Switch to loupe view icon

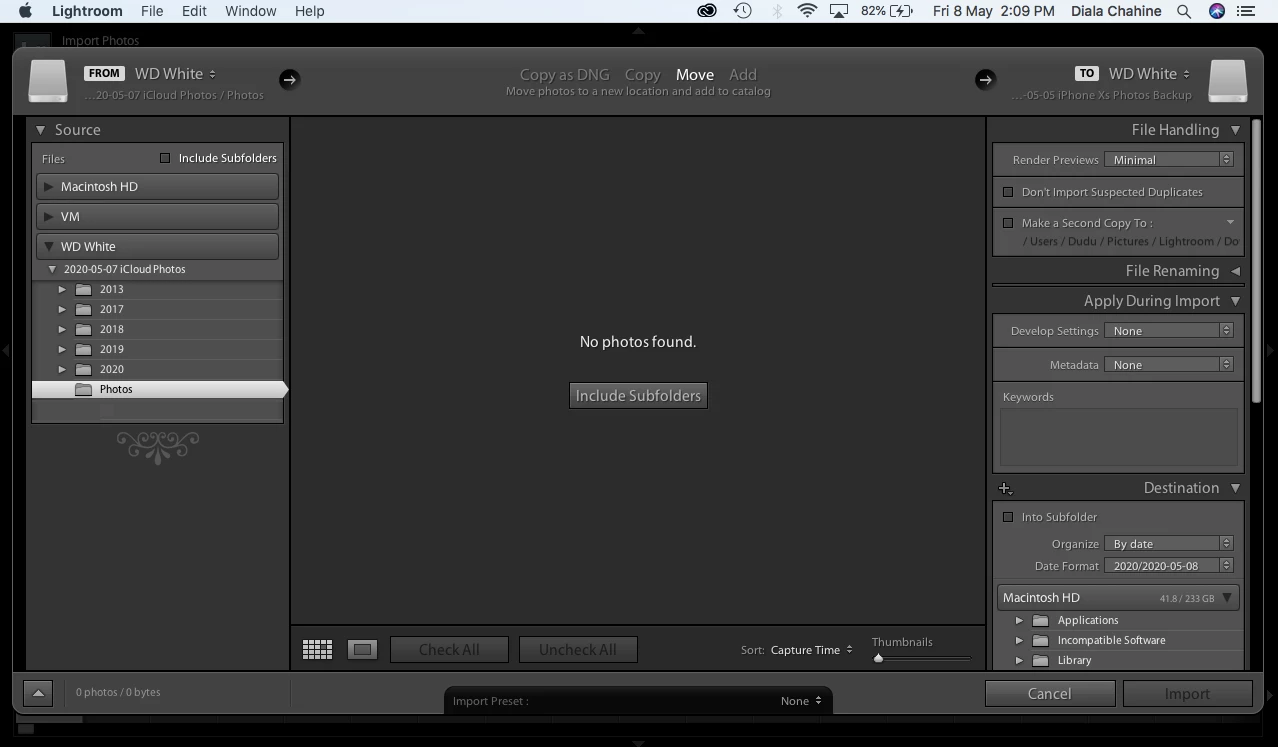[362, 650]
